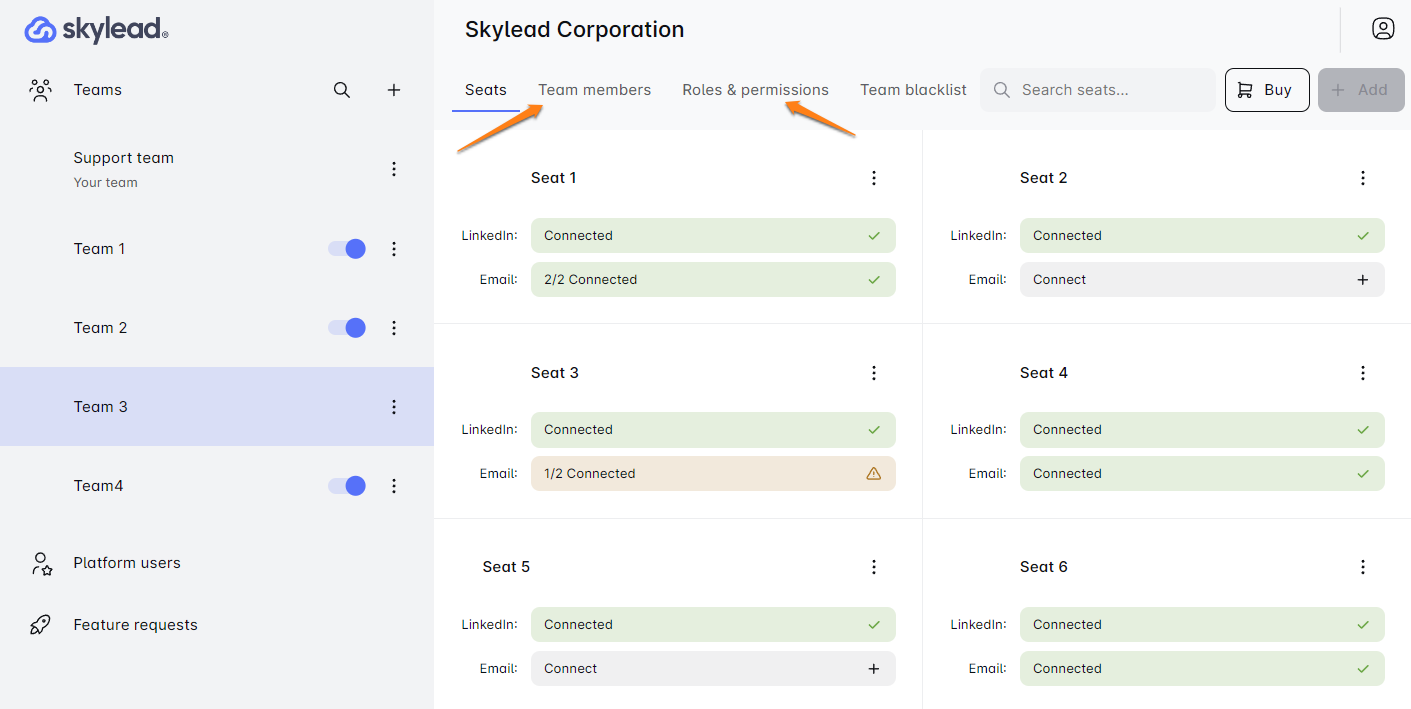This screenshot has width=1411, height=709.
Task: Select Team 3 in the sidebar
Action: click(x=101, y=407)
